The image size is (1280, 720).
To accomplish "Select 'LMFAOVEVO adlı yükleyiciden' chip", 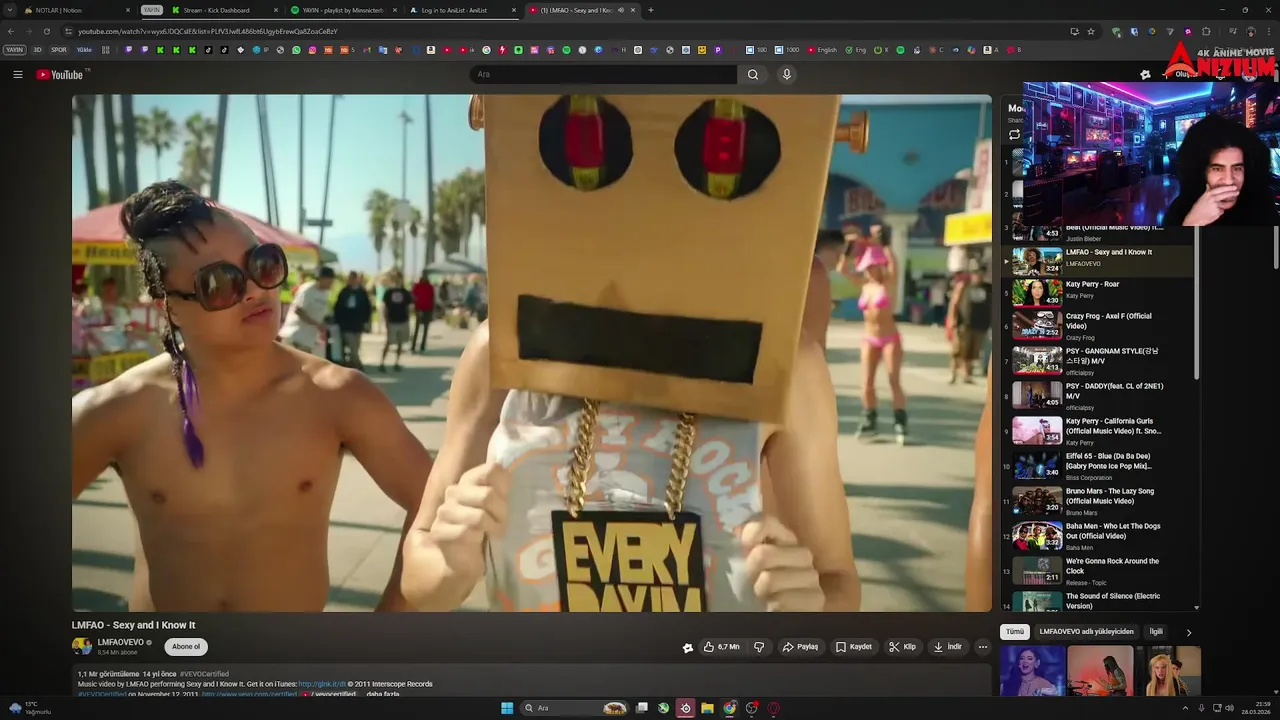I will pos(1086,632).
